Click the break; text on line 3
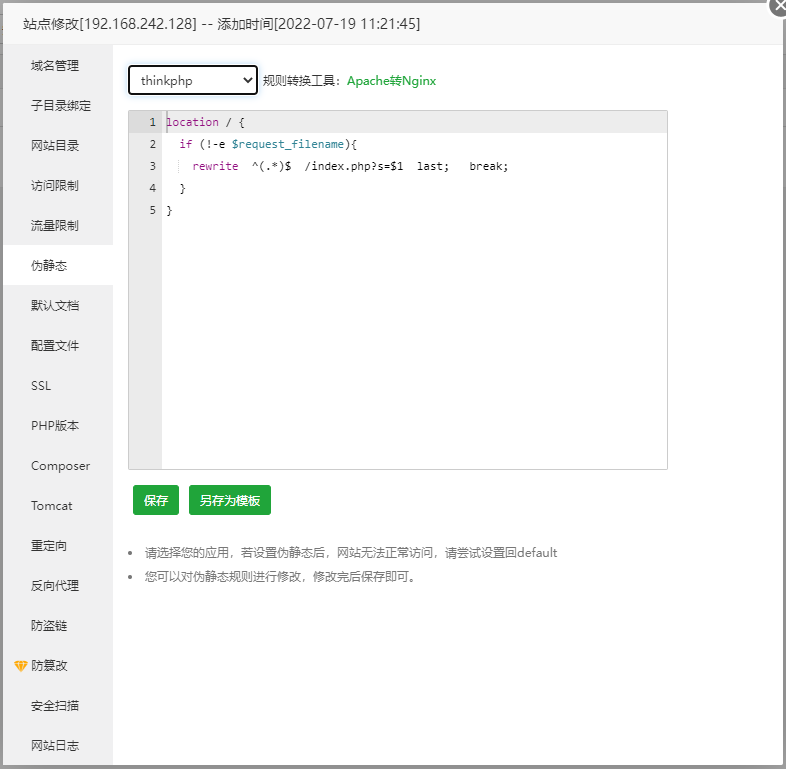Image resolution: width=786 pixels, height=769 pixels. (x=489, y=166)
